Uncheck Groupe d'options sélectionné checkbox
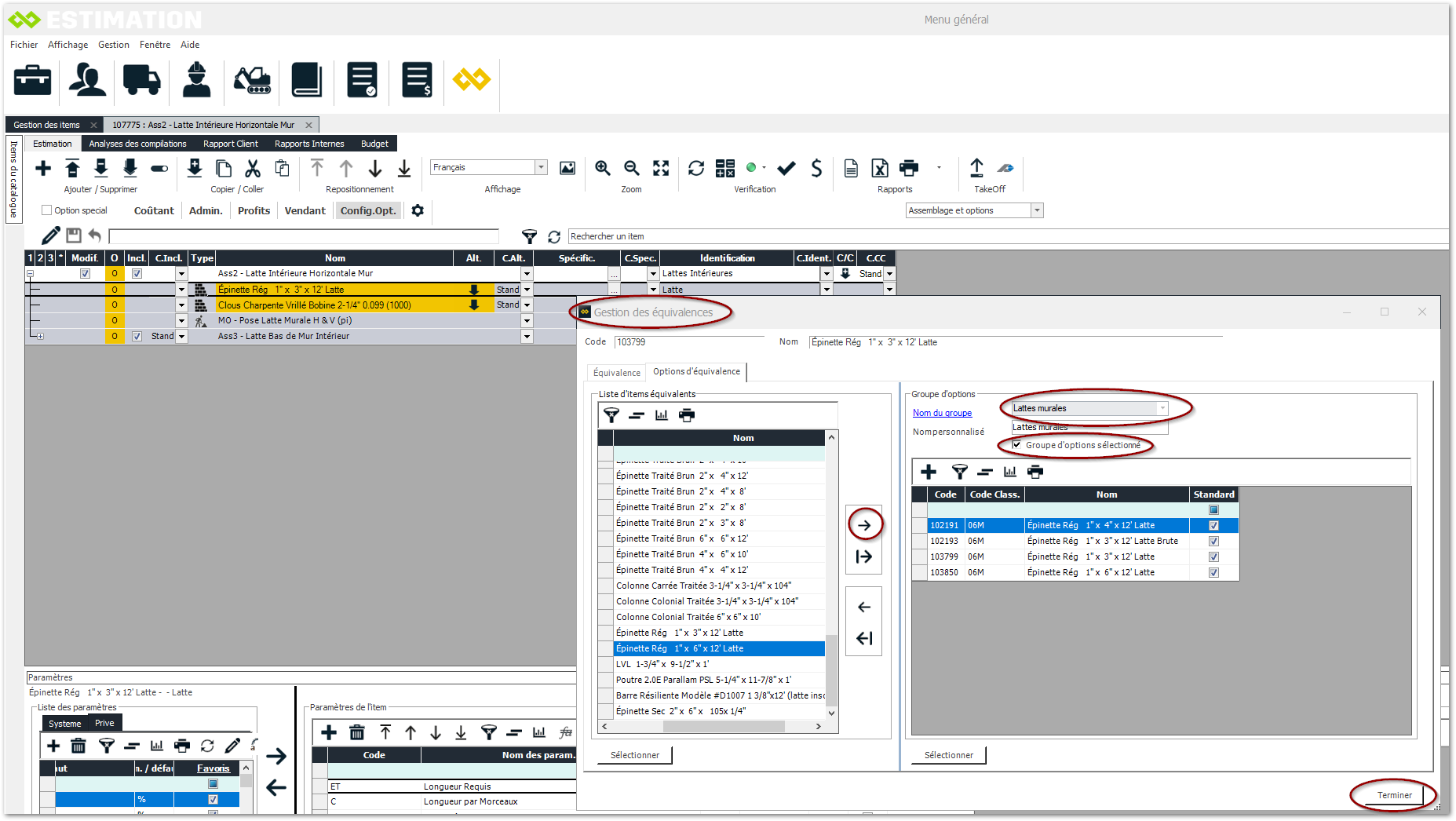This screenshot has height=821, width=1456. (1017, 445)
